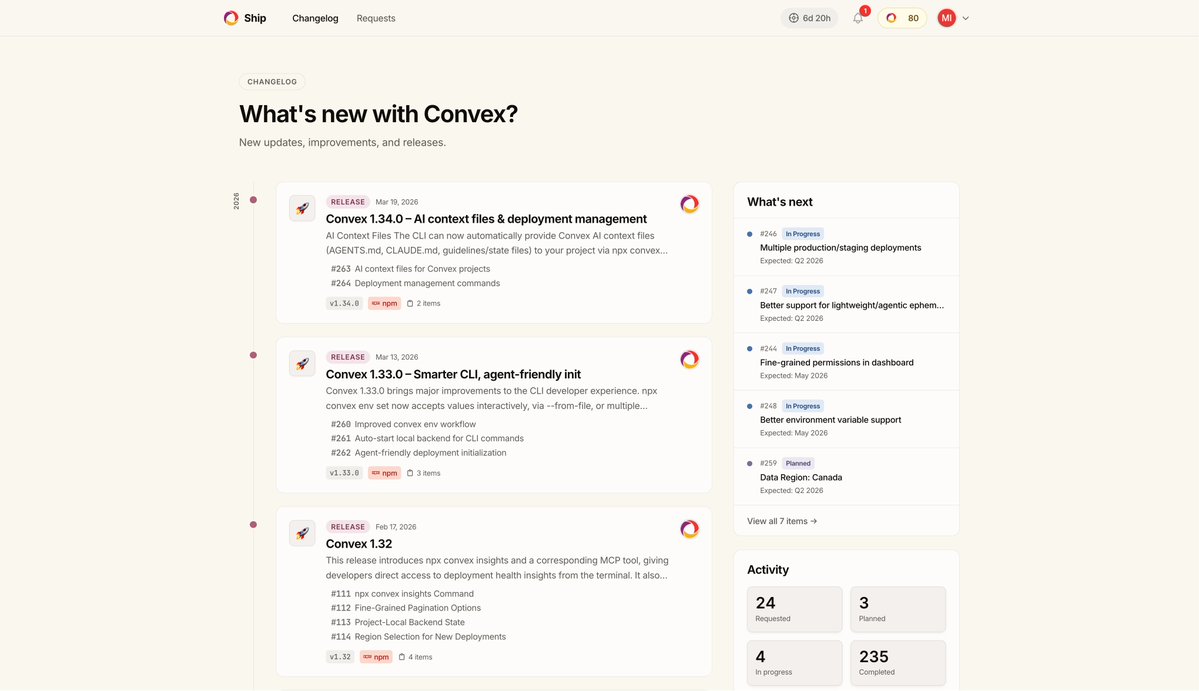The image size is (1199, 691).
Task: Open Better environment variable support item
Action: coord(830,420)
